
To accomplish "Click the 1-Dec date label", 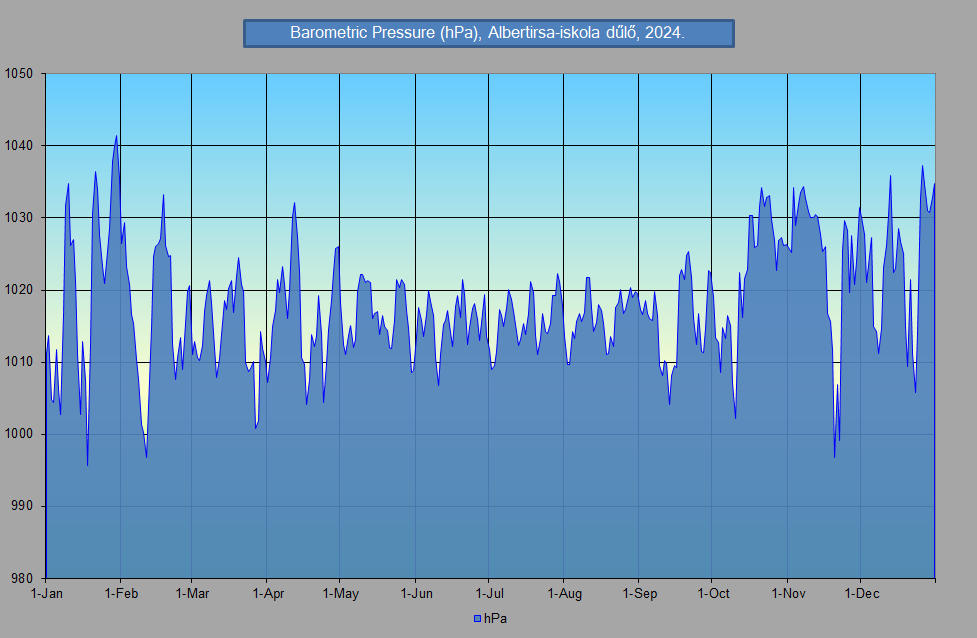I will point(861,594).
